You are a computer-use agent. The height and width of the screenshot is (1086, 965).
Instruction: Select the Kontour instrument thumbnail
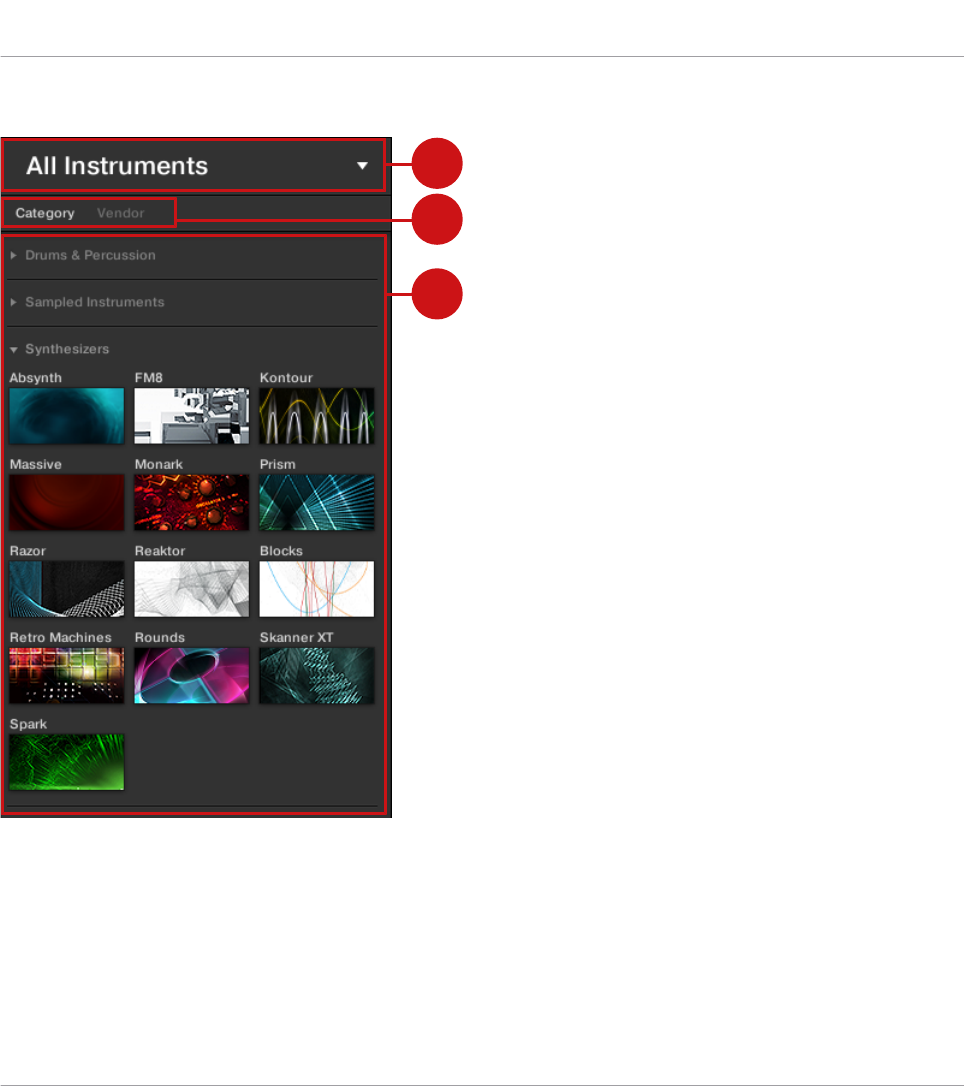click(x=317, y=416)
